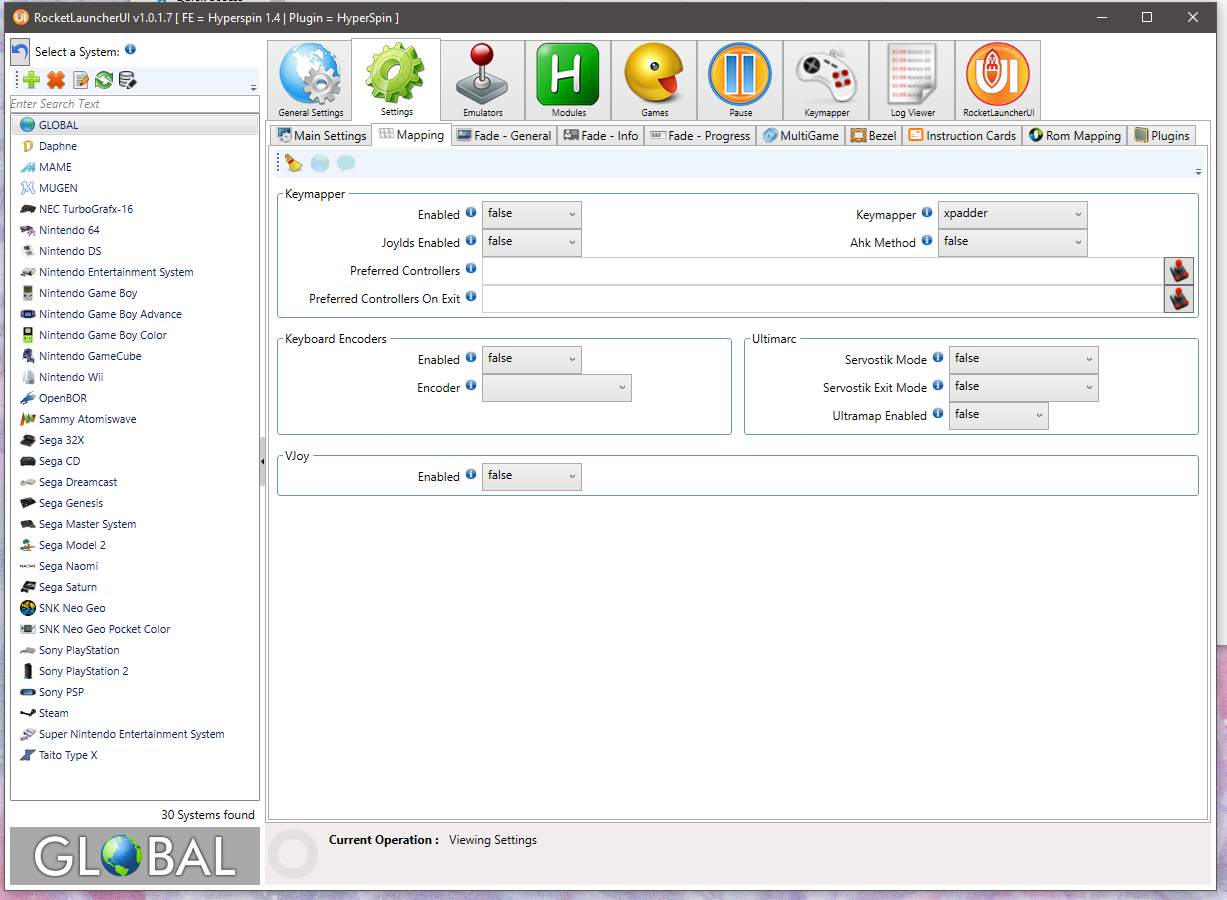Image resolution: width=1227 pixels, height=900 pixels.
Task: Open the Log Viewer section
Action: coord(913,81)
